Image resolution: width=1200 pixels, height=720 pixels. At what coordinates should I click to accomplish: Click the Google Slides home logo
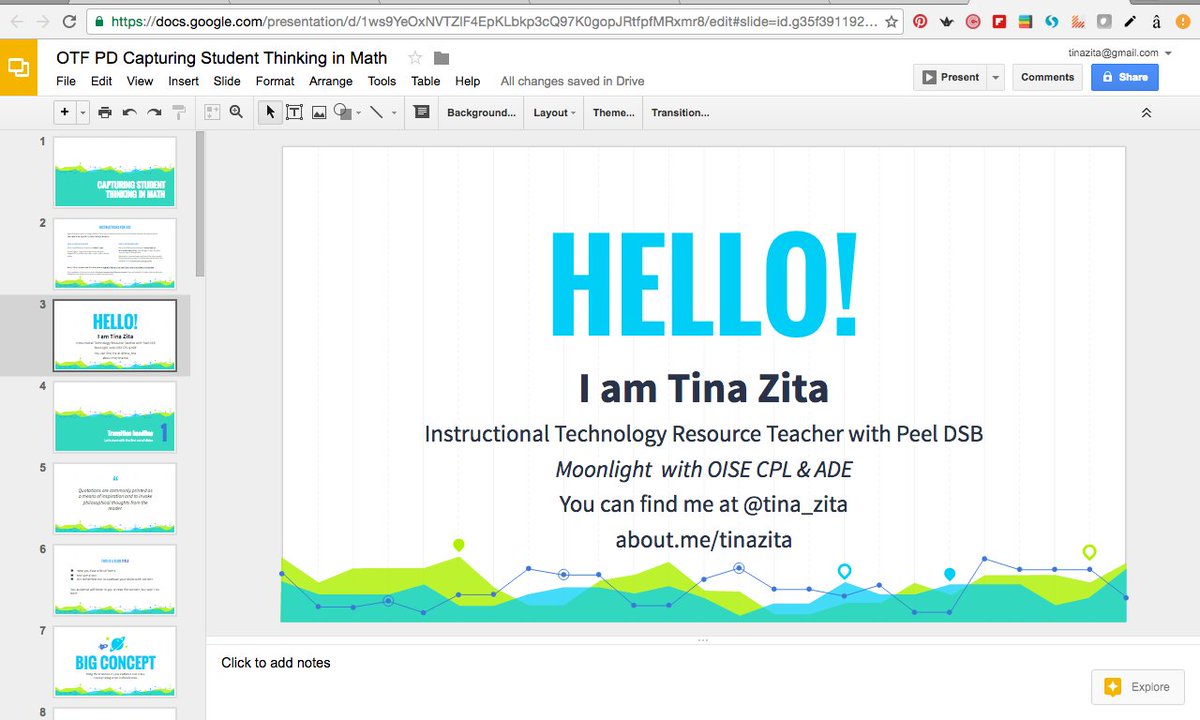click(x=19, y=68)
